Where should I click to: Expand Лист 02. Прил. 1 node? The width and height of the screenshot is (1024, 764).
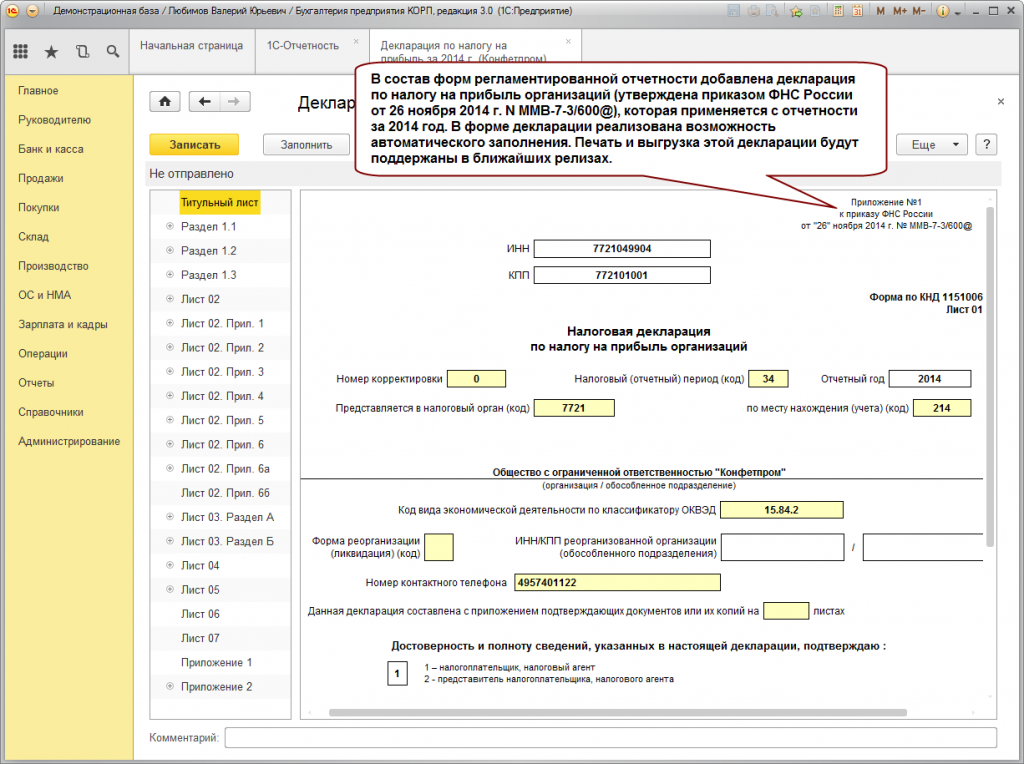point(170,323)
